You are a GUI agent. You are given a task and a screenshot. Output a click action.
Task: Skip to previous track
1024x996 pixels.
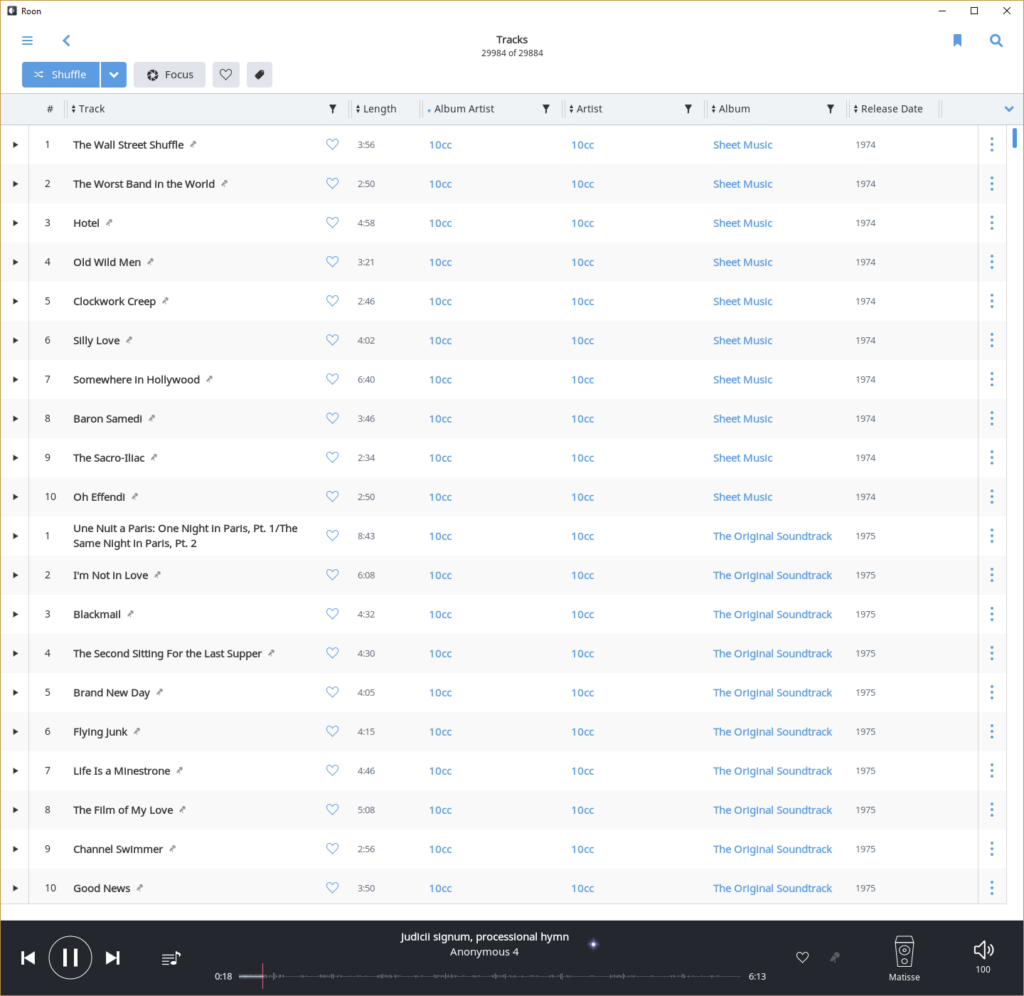28,958
